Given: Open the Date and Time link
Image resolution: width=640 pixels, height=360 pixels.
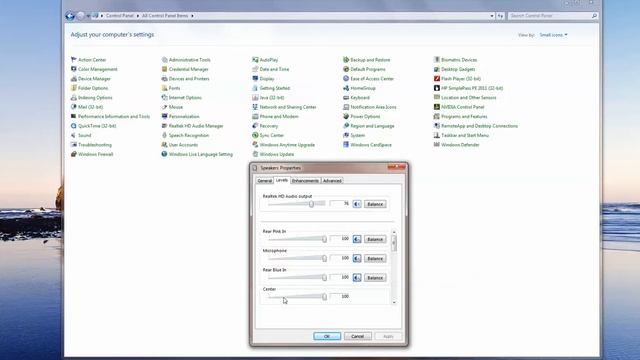Looking at the screenshot, I should point(274,69).
